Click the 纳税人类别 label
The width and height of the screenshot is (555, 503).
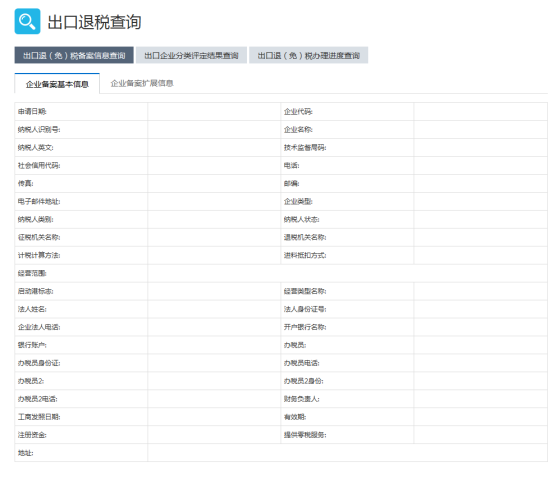pos(35,220)
